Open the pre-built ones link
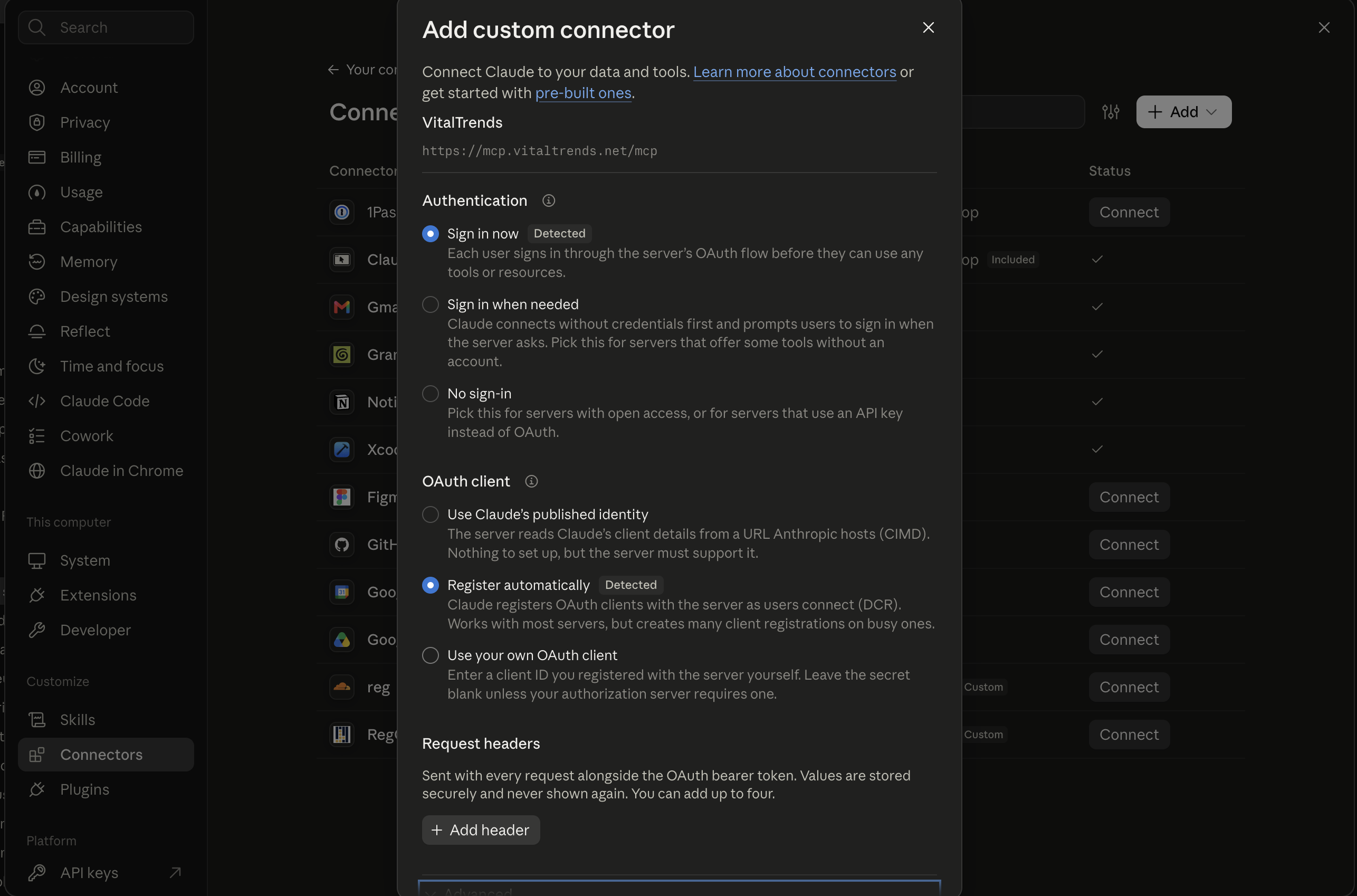The width and height of the screenshot is (1357, 896). [x=583, y=93]
